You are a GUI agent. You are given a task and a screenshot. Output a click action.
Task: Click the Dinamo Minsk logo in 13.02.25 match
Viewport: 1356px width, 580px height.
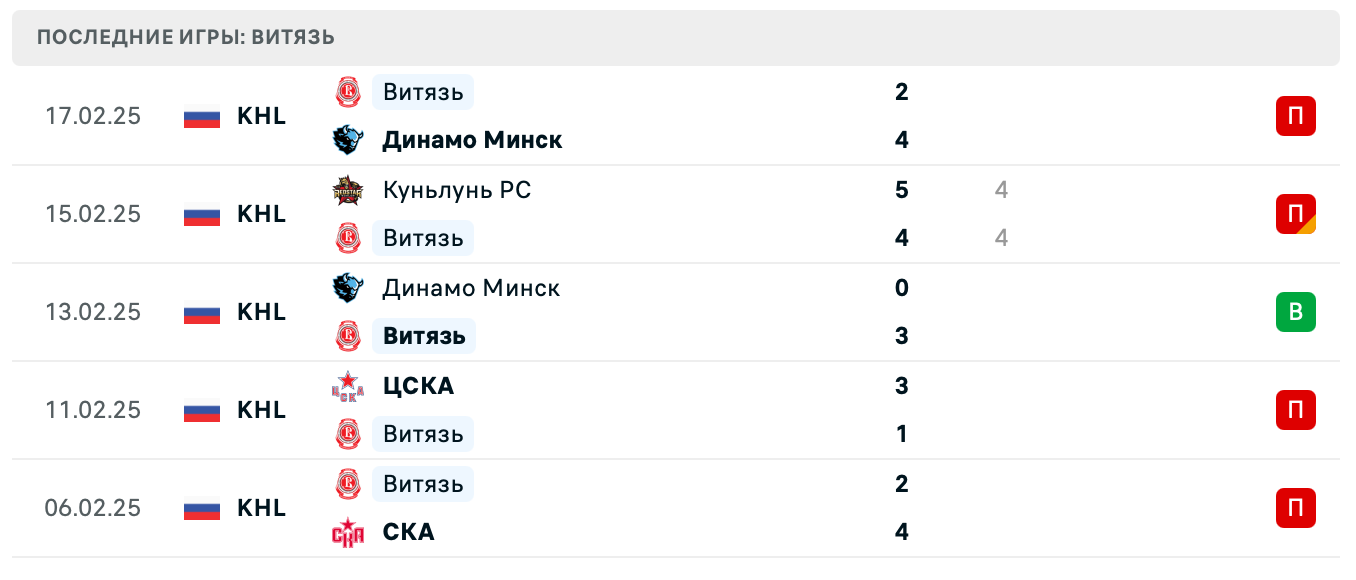point(348,288)
